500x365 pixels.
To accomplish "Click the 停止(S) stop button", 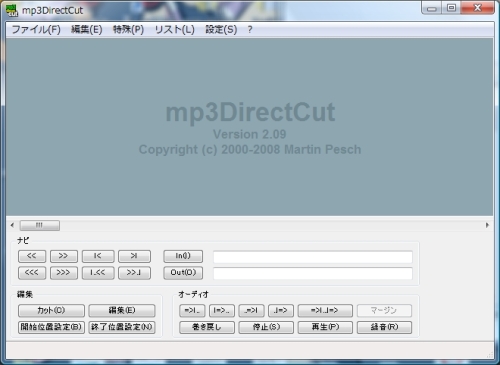I will [x=266, y=327].
